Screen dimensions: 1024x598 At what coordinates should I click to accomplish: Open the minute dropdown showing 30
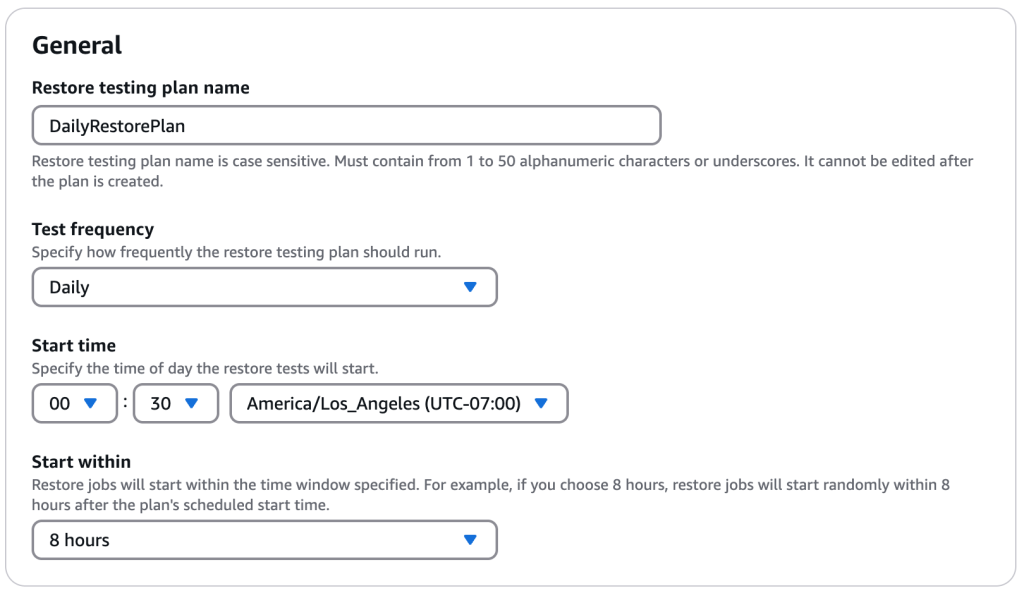tap(176, 403)
